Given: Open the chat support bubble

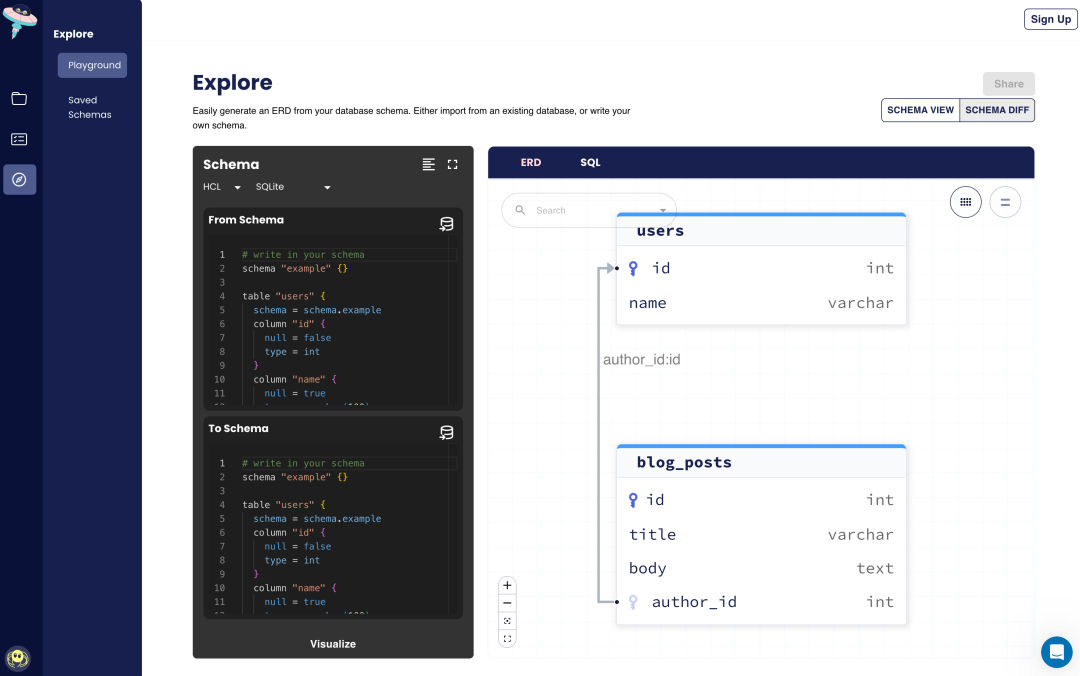Looking at the screenshot, I should point(1057,651).
